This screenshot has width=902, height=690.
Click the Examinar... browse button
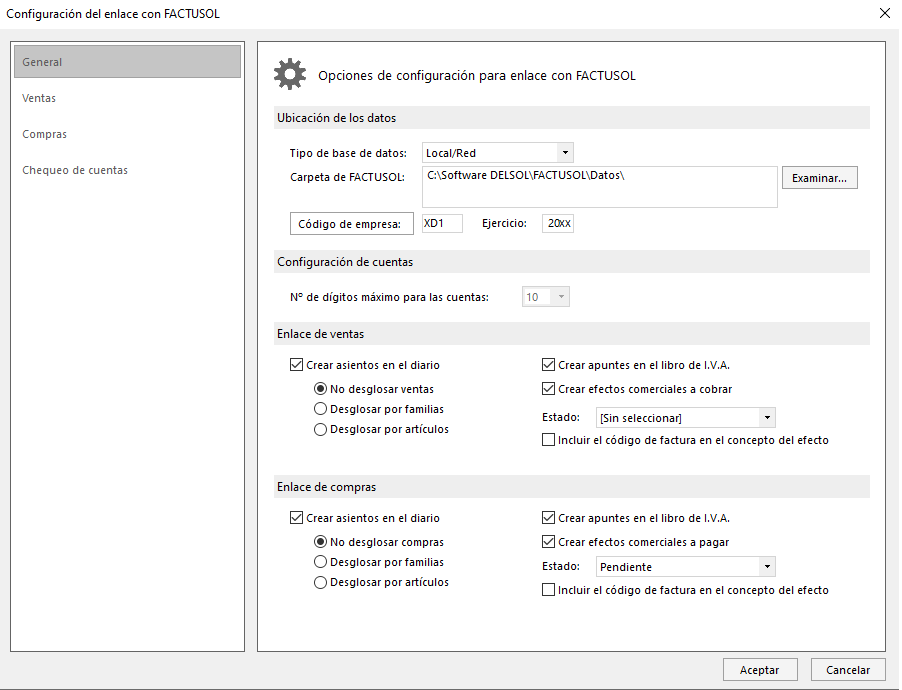819,178
